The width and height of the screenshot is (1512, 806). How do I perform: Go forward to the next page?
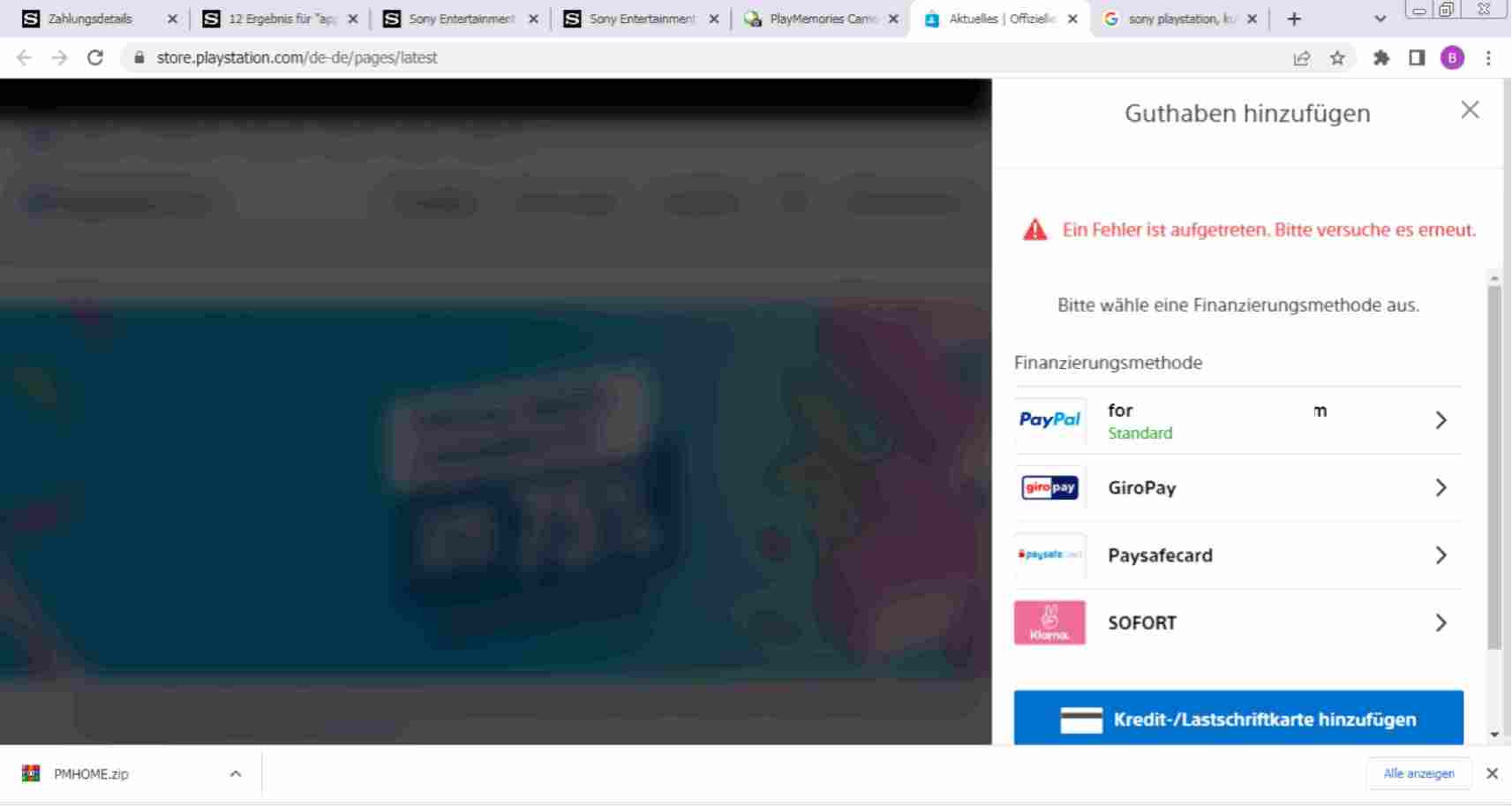59,57
